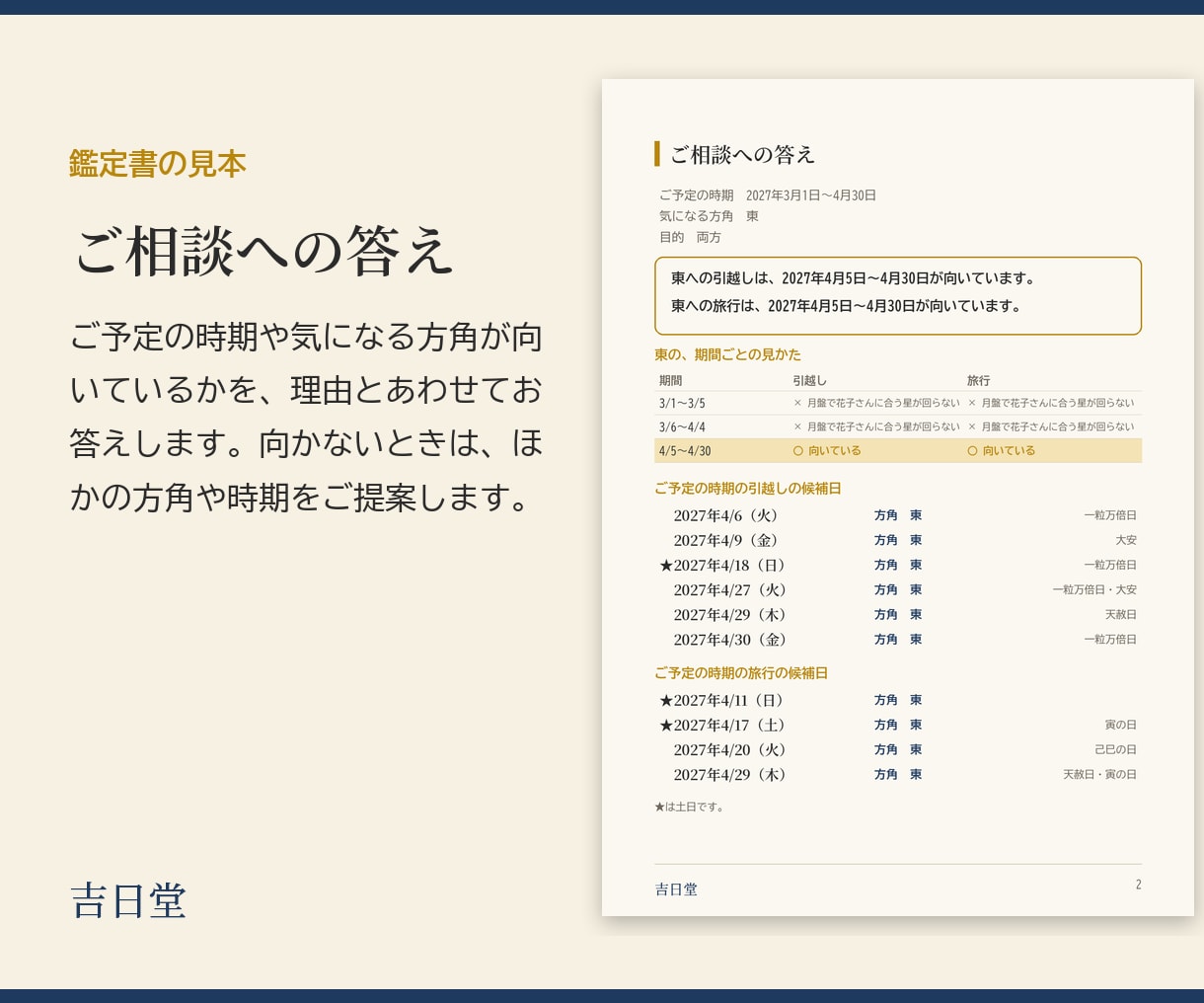This screenshot has width=1204, height=1003.
Task: Click the ご予定の時期の引越しの候補日 heading
Action: click(x=747, y=488)
